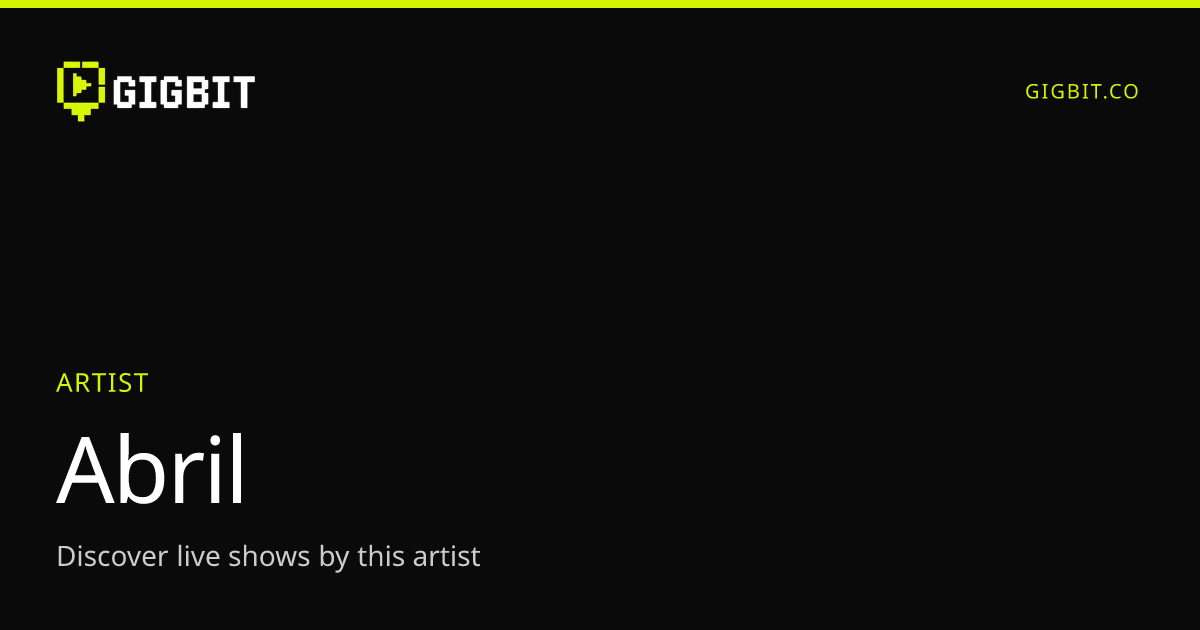Select the ARTIST category label
The height and width of the screenshot is (630, 1200).
102,383
